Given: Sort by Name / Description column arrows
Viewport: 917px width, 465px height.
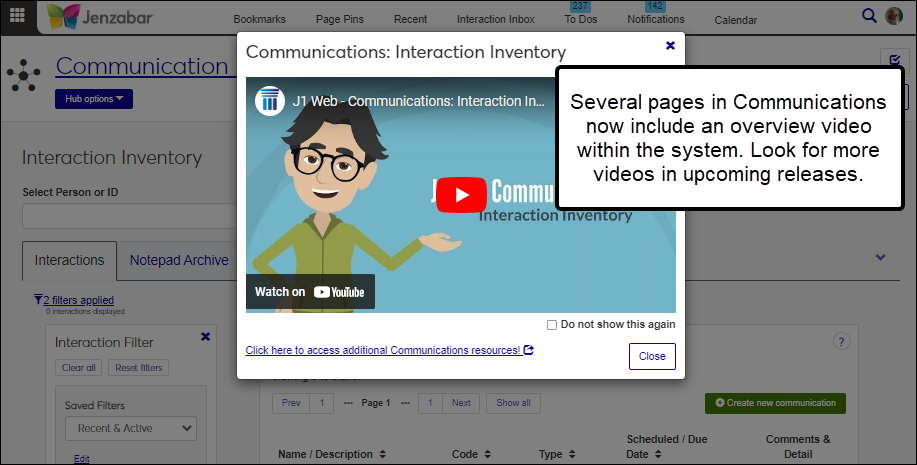Looking at the screenshot, I should 382,454.
